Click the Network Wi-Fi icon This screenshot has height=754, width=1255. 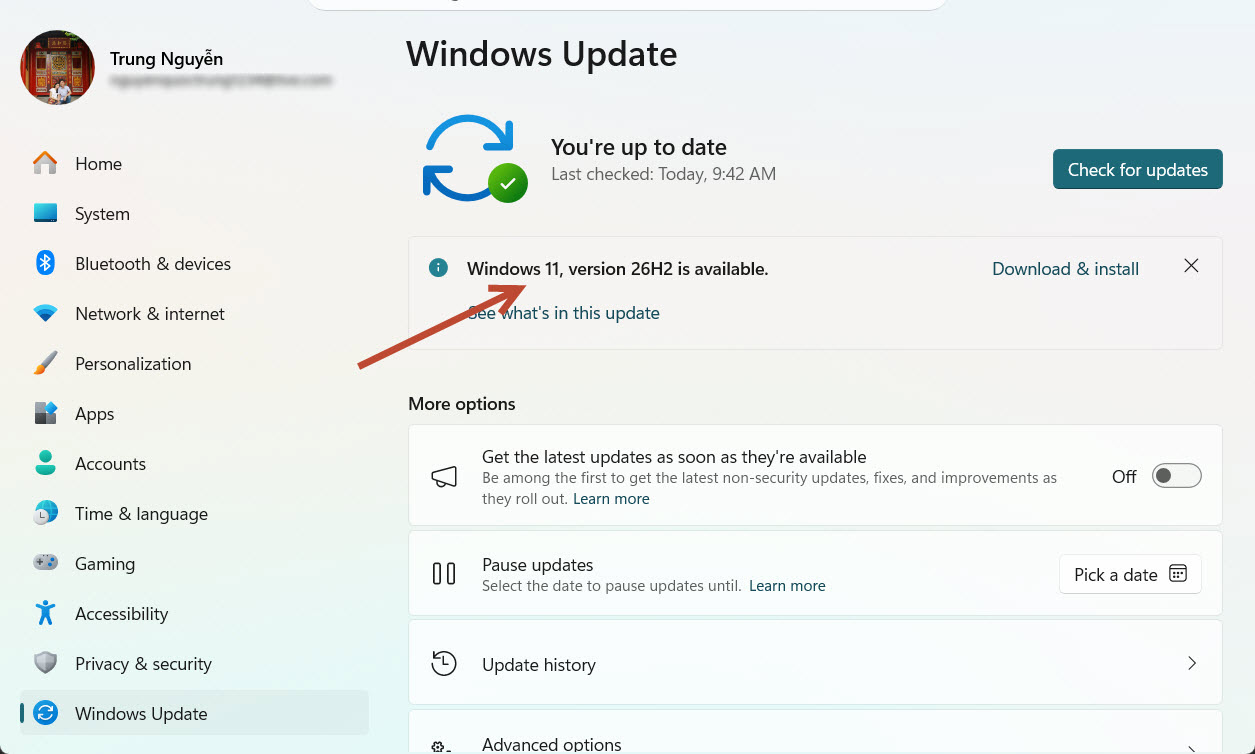pyautogui.click(x=45, y=313)
